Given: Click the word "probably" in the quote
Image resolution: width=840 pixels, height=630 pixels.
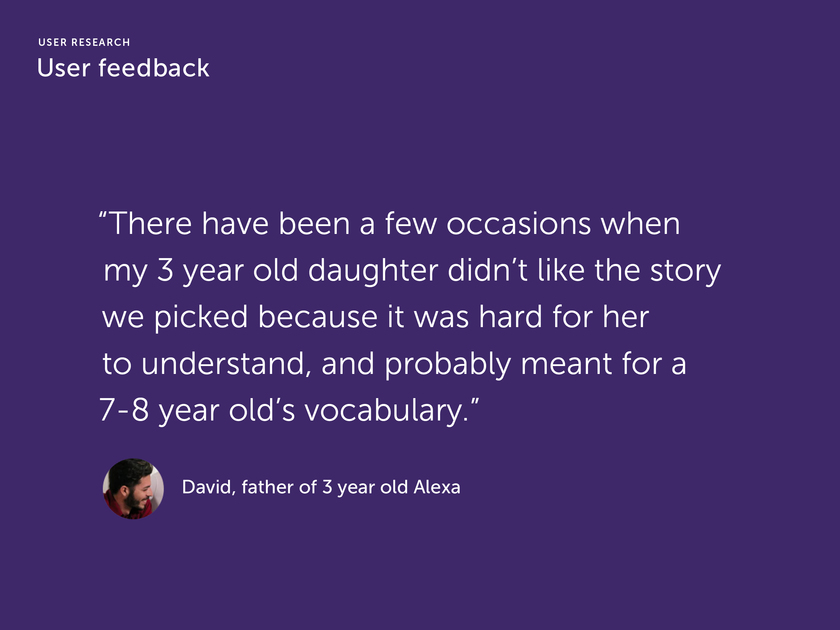Looking at the screenshot, I should 448,365.
